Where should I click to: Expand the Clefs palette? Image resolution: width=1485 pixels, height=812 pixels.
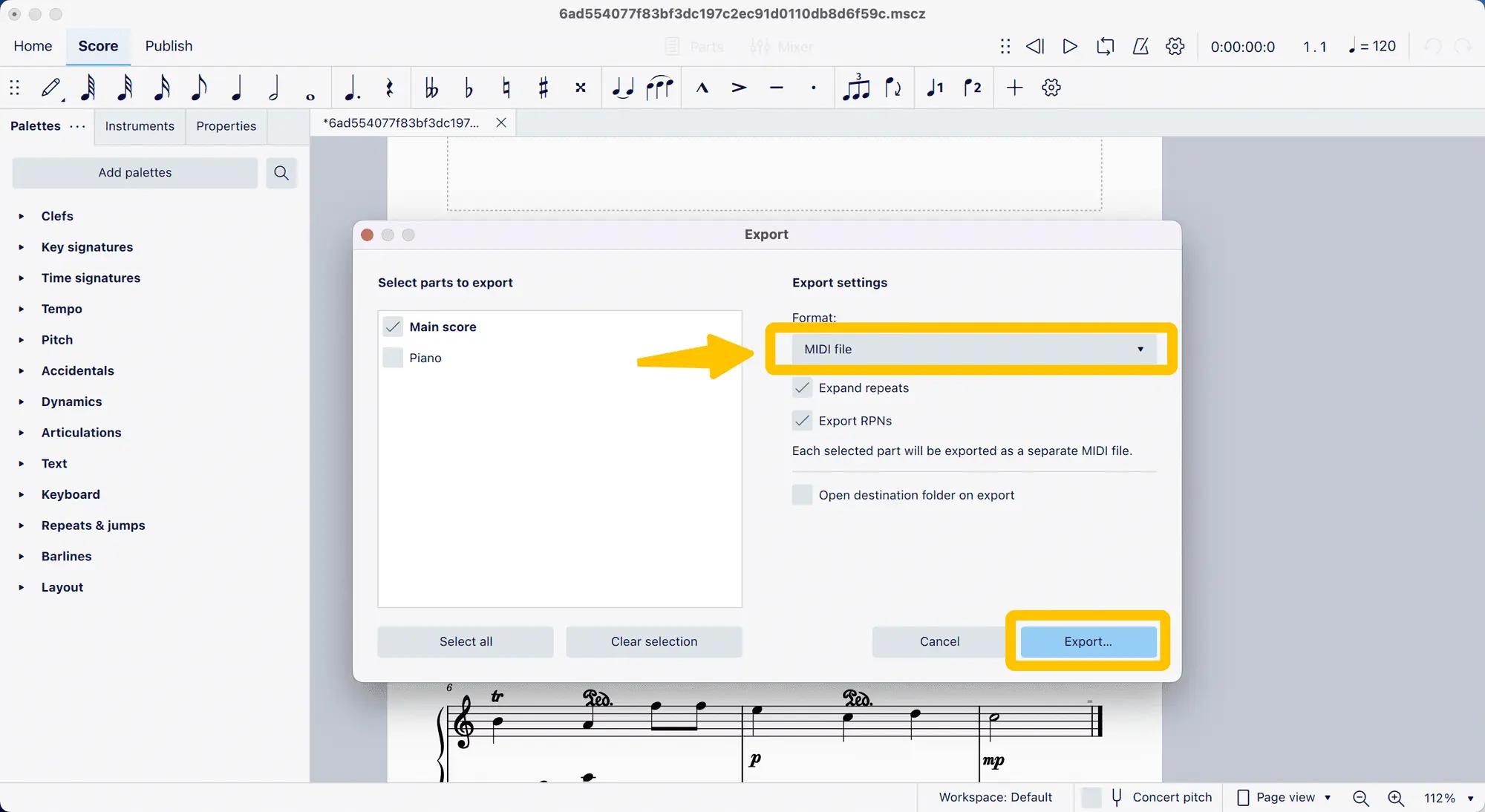pos(22,216)
